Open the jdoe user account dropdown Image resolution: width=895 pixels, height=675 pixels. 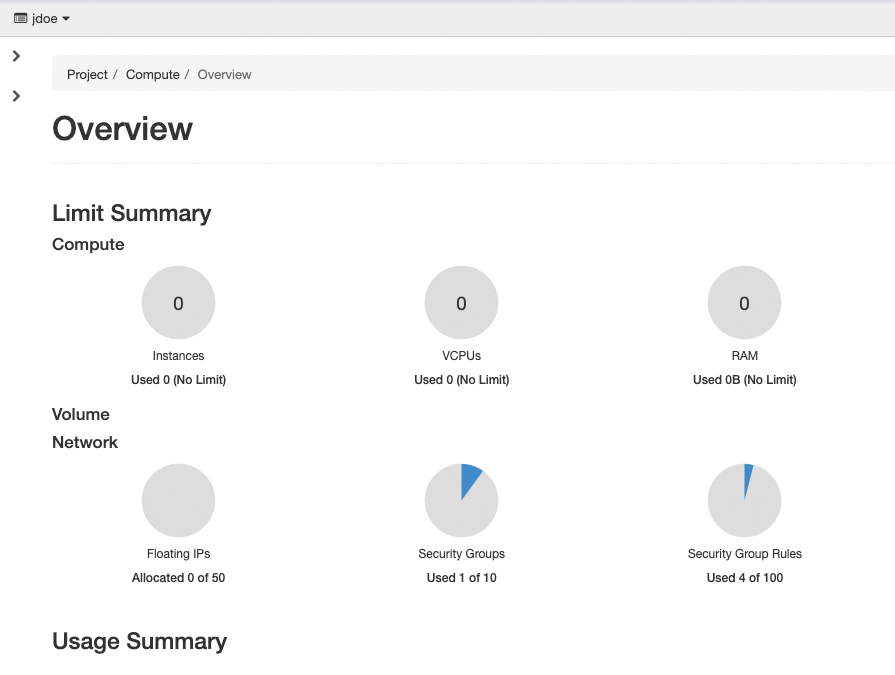(41, 17)
